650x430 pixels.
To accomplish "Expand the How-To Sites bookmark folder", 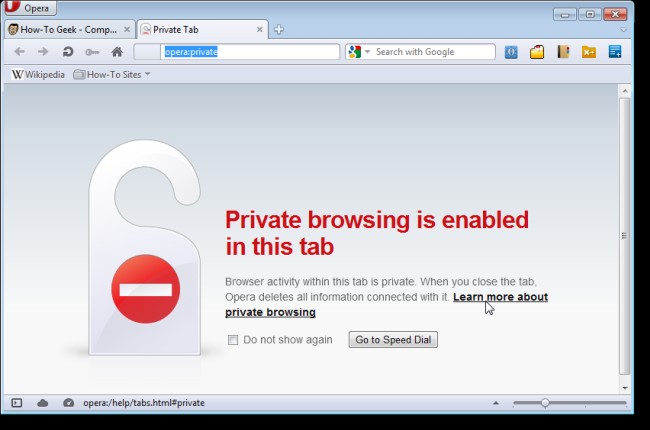I will pos(112,75).
